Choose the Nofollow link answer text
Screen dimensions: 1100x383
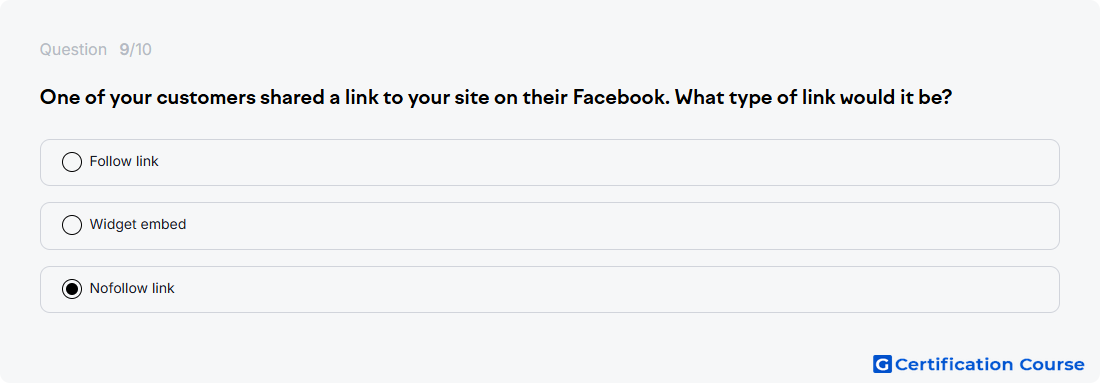click(132, 288)
